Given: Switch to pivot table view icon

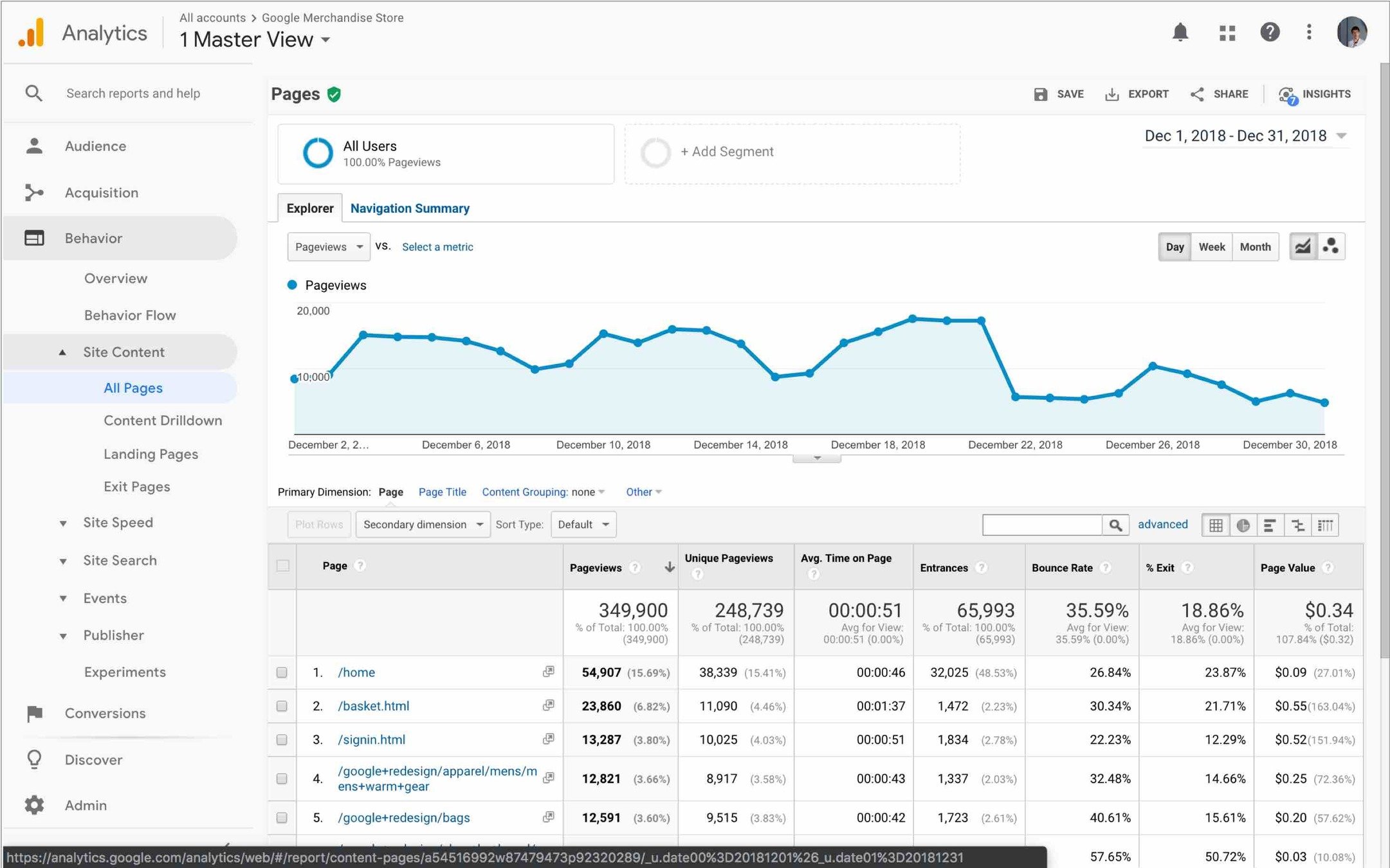Looking at the screenshot, I should 1325,525.
